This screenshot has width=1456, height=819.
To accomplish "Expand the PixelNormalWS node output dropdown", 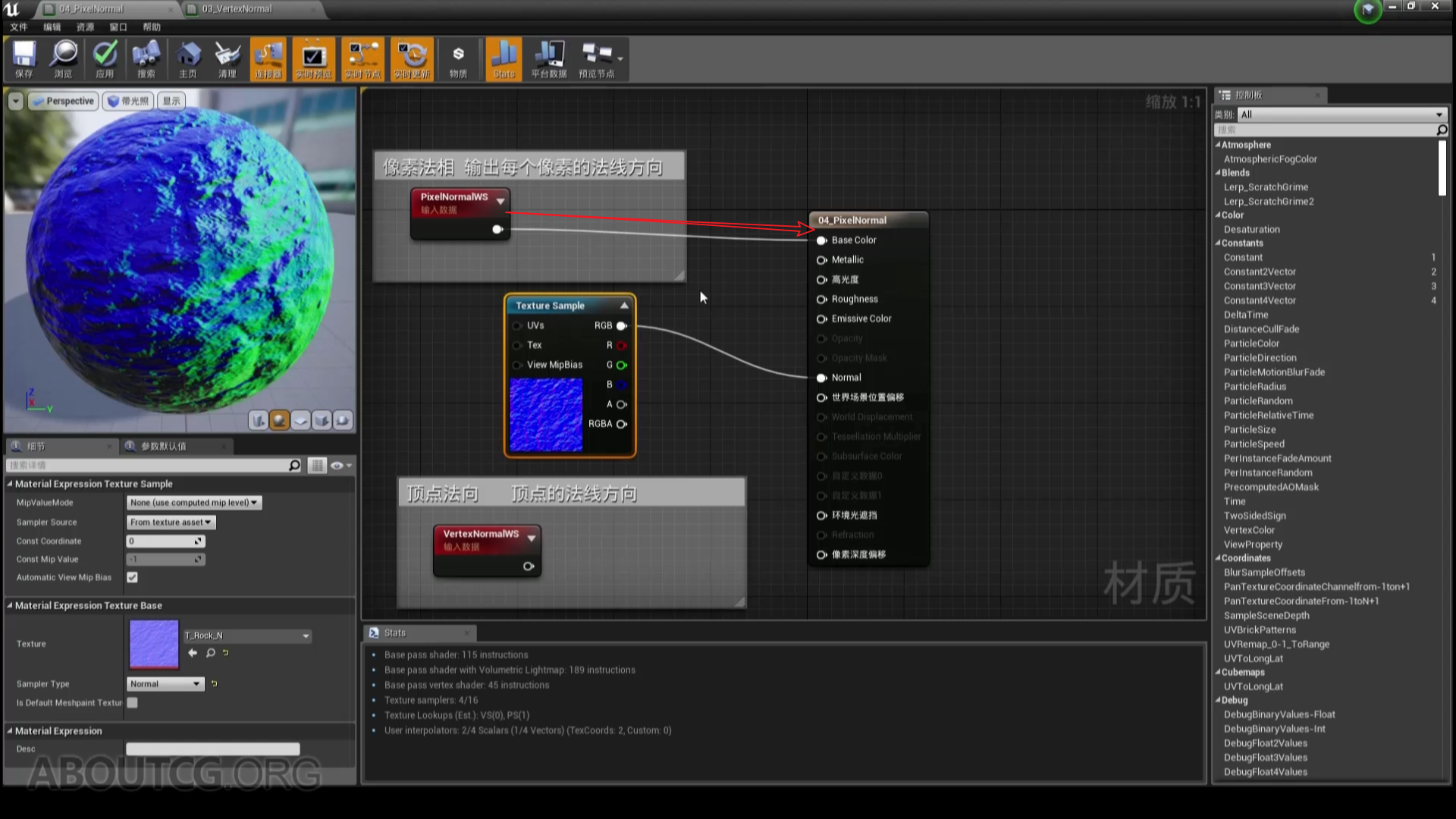I will [x=500, y=201].
